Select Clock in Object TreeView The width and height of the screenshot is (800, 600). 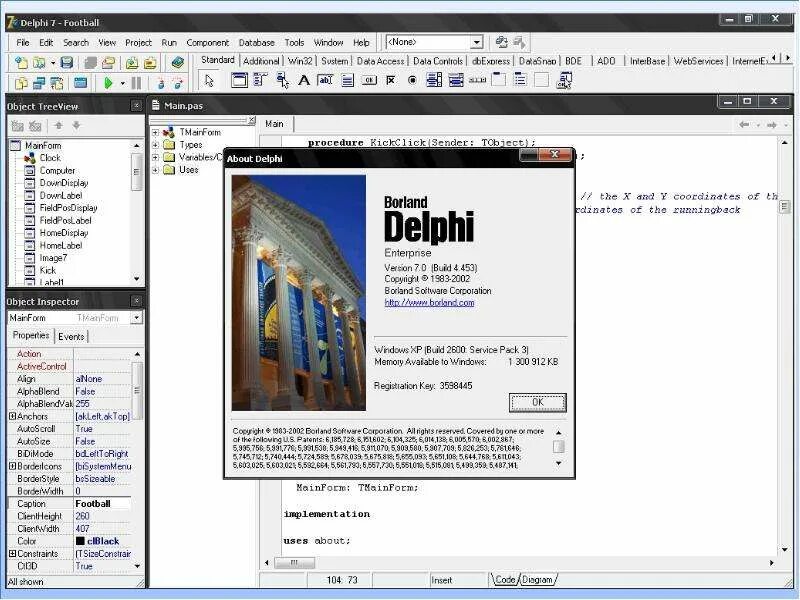(50, 158)
